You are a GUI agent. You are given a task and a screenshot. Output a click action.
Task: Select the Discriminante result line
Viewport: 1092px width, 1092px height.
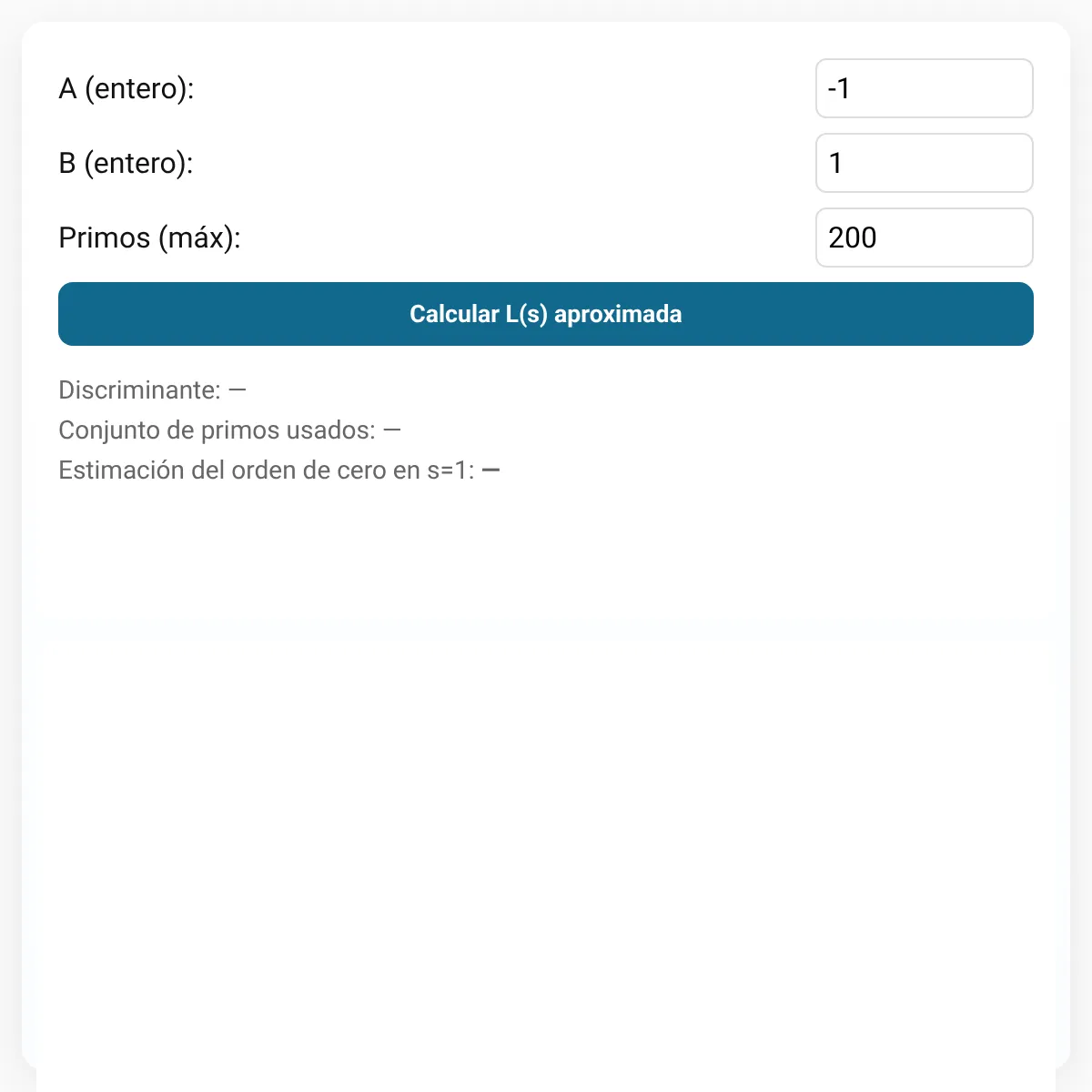coord(153,390)
